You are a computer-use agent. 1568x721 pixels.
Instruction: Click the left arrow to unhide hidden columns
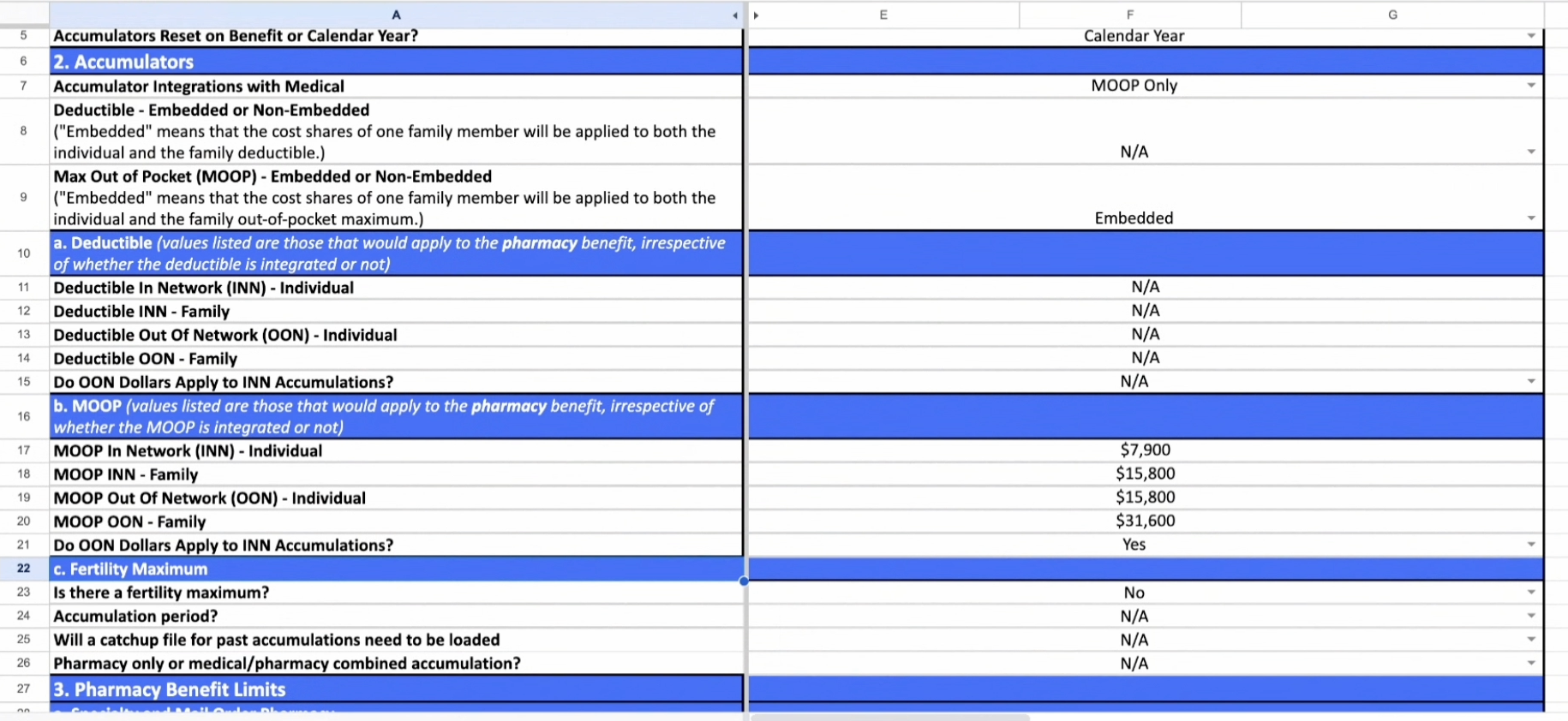pos(734,15)
